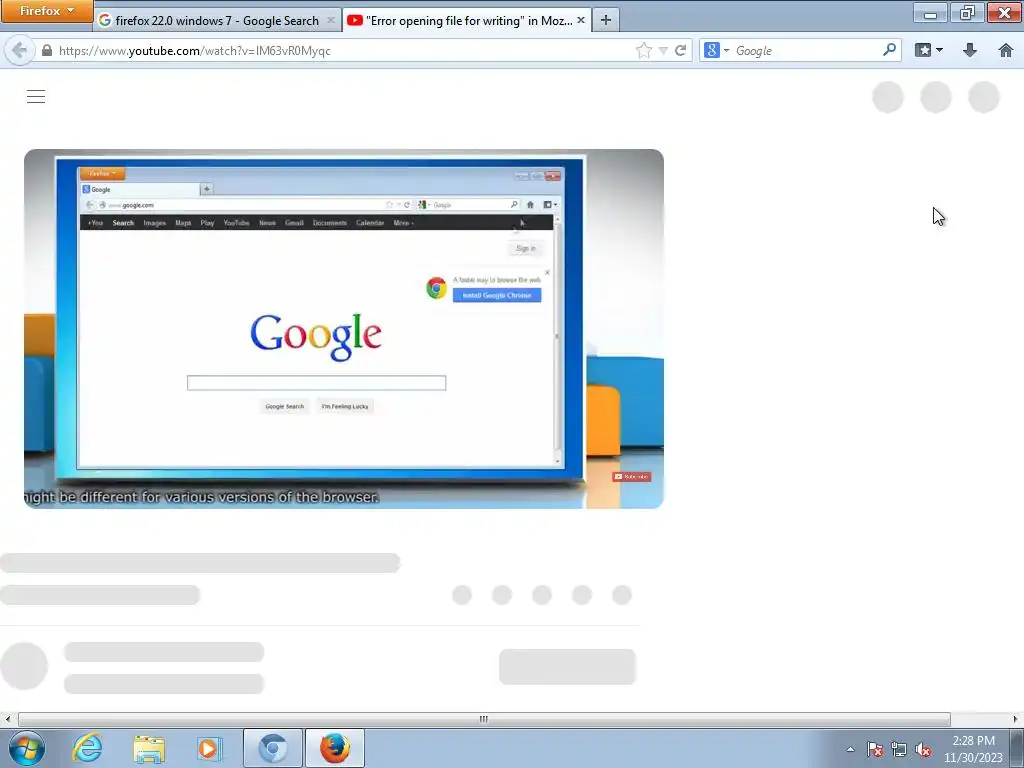Select the Firefox taskbar button

click(x=334, y=748)
